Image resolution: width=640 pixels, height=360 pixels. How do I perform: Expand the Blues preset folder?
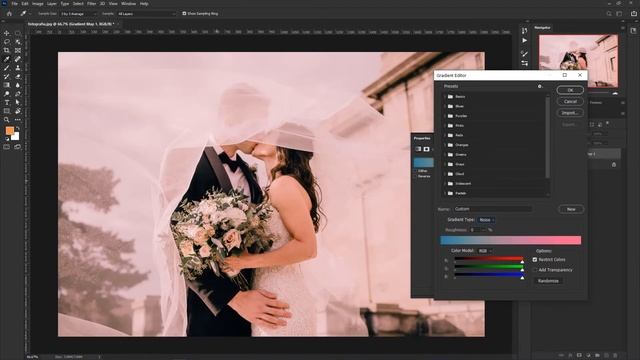click(x=444, y=106)
